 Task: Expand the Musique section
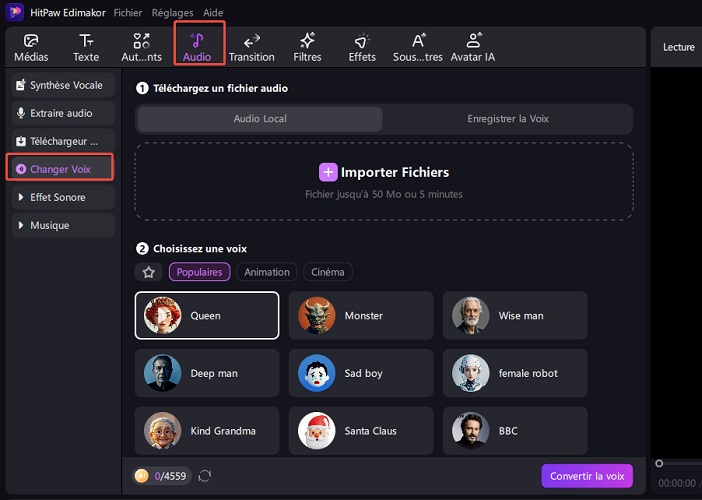coord(60,226)
